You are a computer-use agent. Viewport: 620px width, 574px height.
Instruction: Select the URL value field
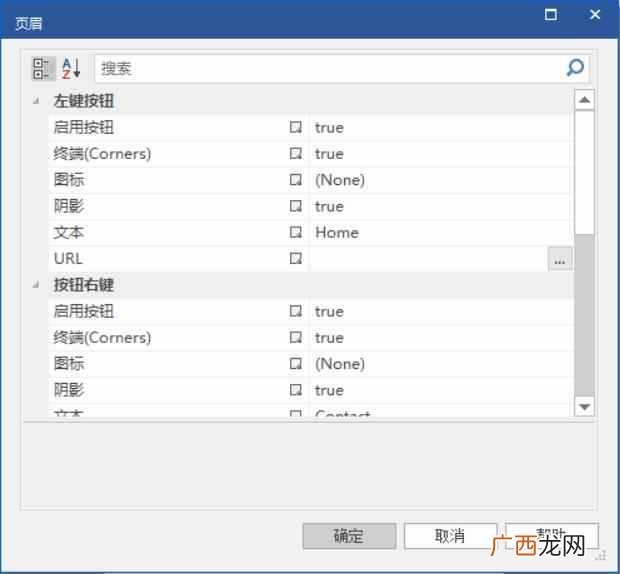(428, 259)
